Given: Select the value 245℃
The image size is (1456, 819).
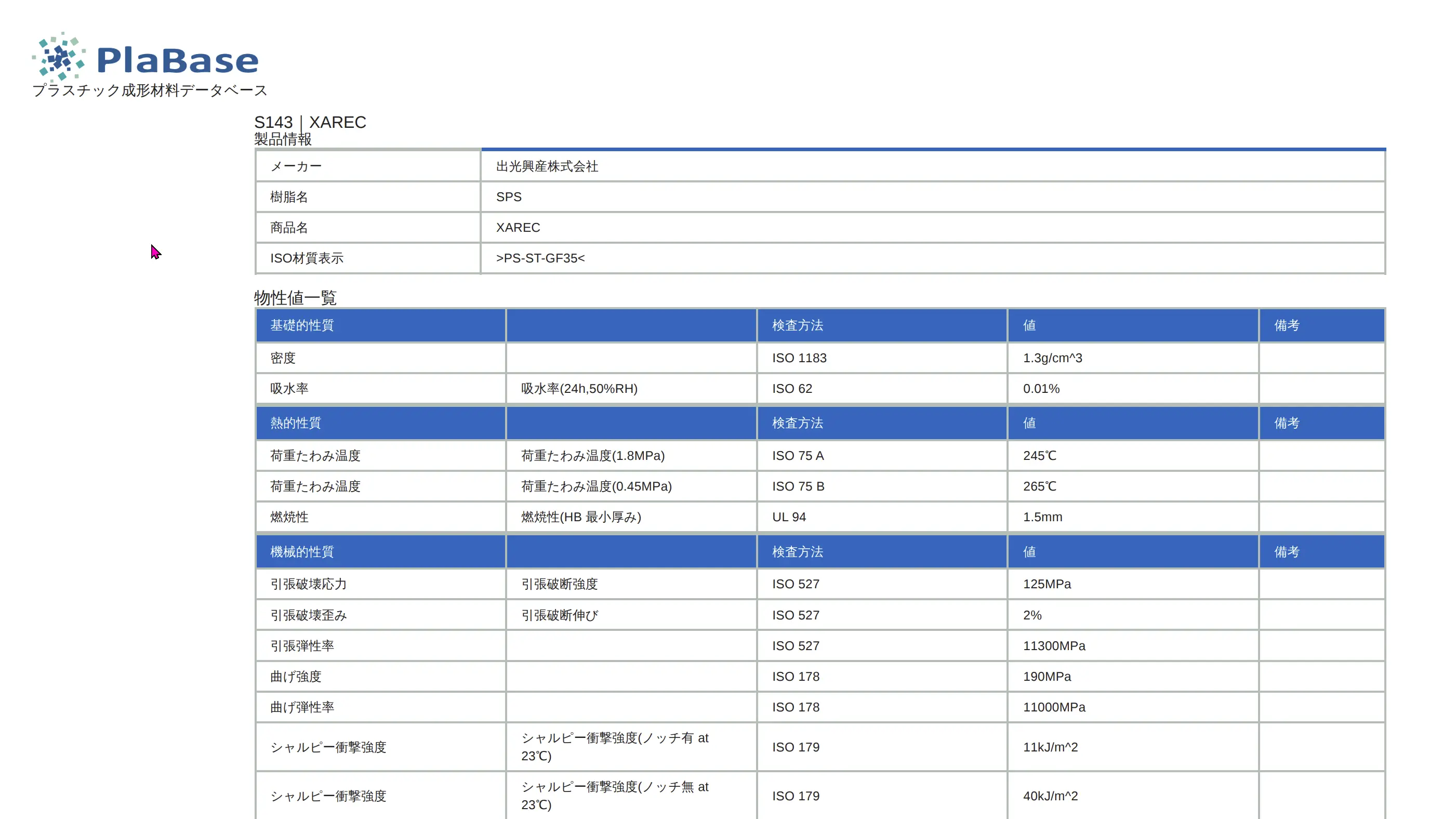Looking at the screenshot, I should 1039,456.
